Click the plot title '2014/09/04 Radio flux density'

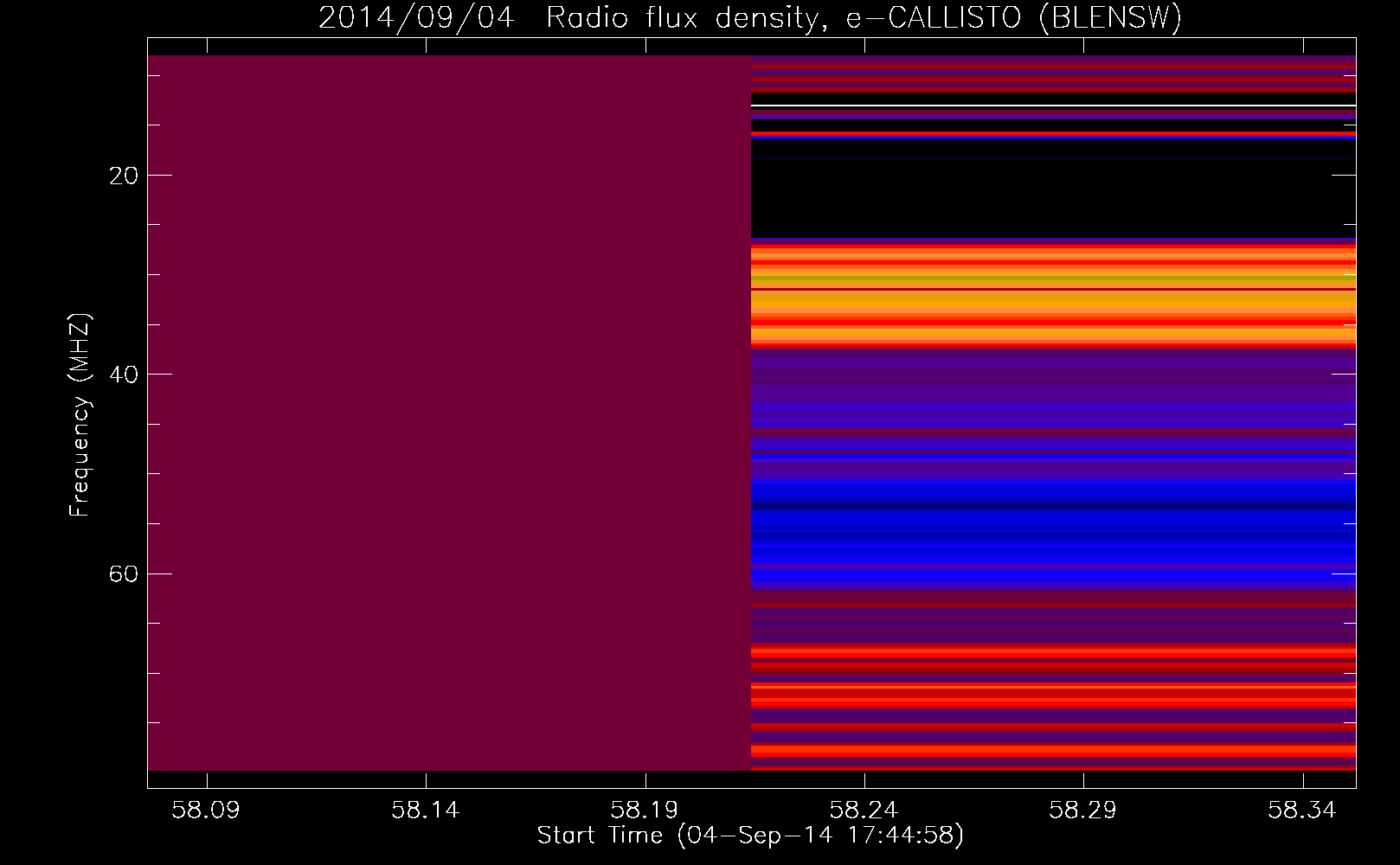(x=568, y=18)
